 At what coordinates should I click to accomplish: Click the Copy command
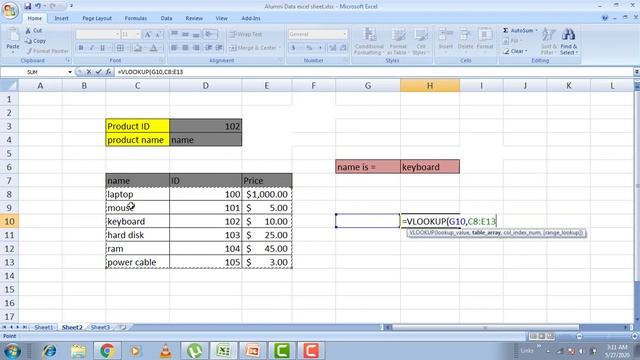[36, 41]
